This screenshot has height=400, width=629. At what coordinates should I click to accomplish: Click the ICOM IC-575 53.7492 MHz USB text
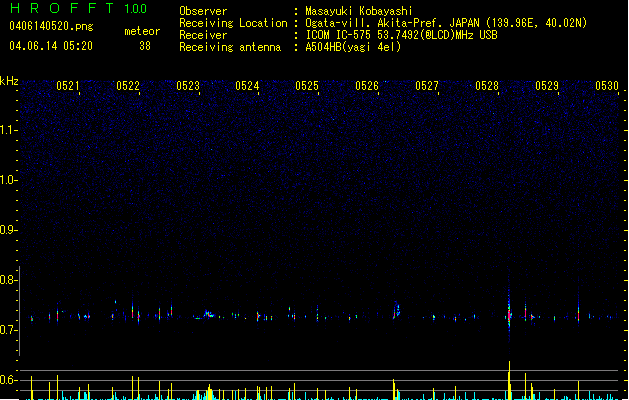point(402,35)
